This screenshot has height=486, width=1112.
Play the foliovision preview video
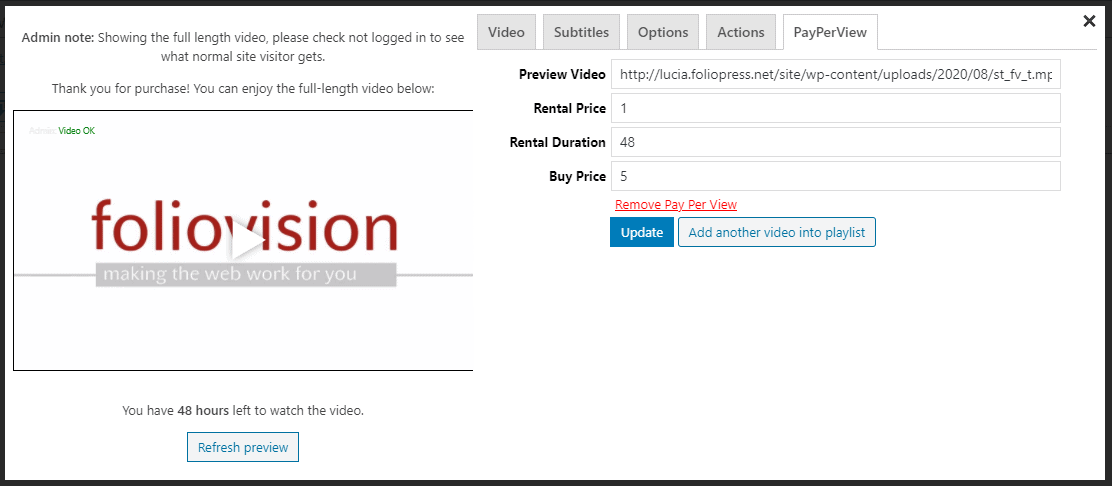coord(247,241)
